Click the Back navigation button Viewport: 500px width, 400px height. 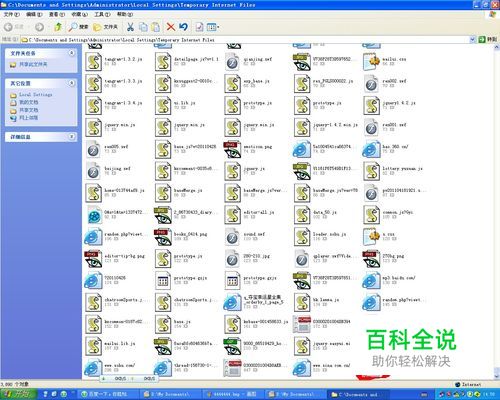pos(13,27)
